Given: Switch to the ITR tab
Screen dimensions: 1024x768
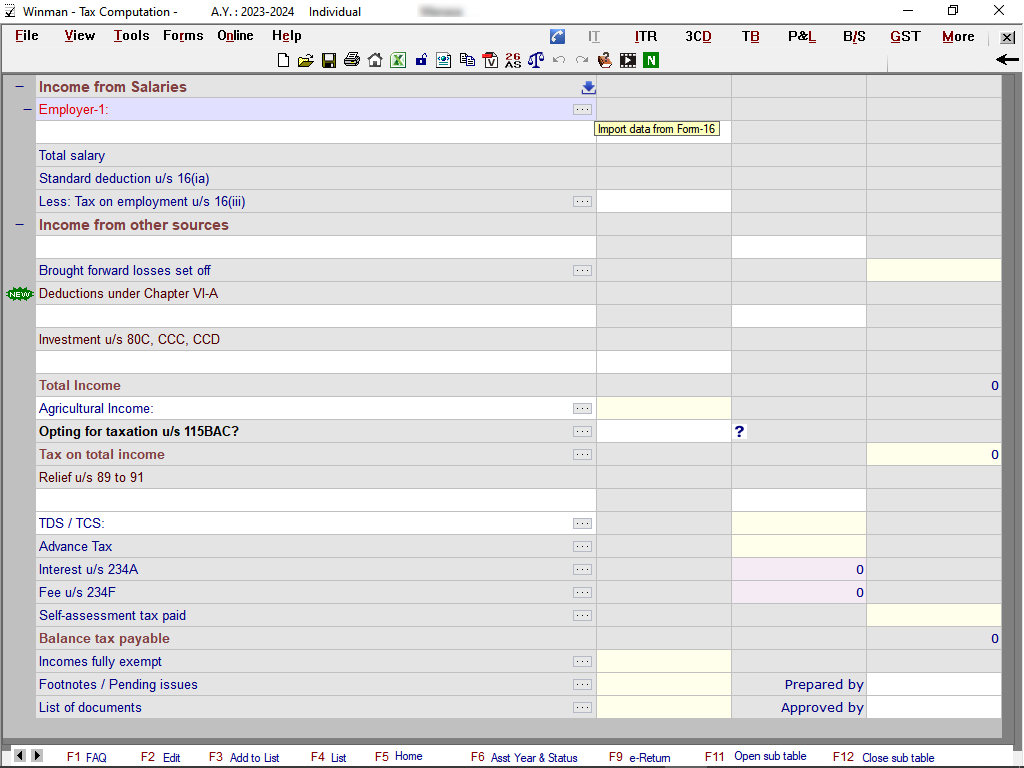Looking at the screenshot, I should point(646,37).
